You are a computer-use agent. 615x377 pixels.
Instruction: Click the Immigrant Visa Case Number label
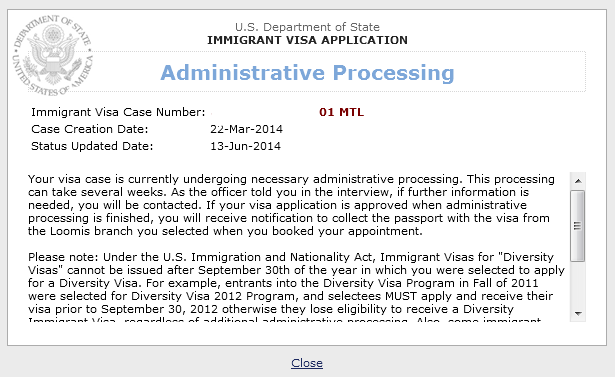point(118,112)
